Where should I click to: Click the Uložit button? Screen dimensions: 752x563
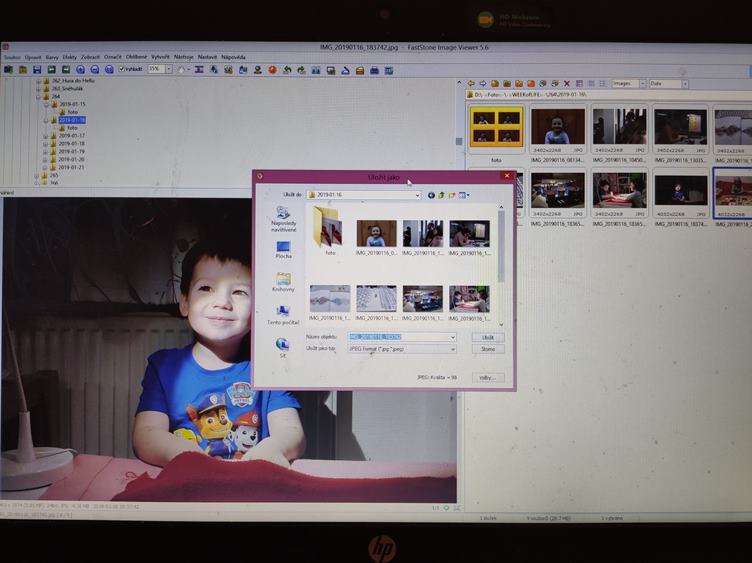pyautogui.click(x=488, y=337)
